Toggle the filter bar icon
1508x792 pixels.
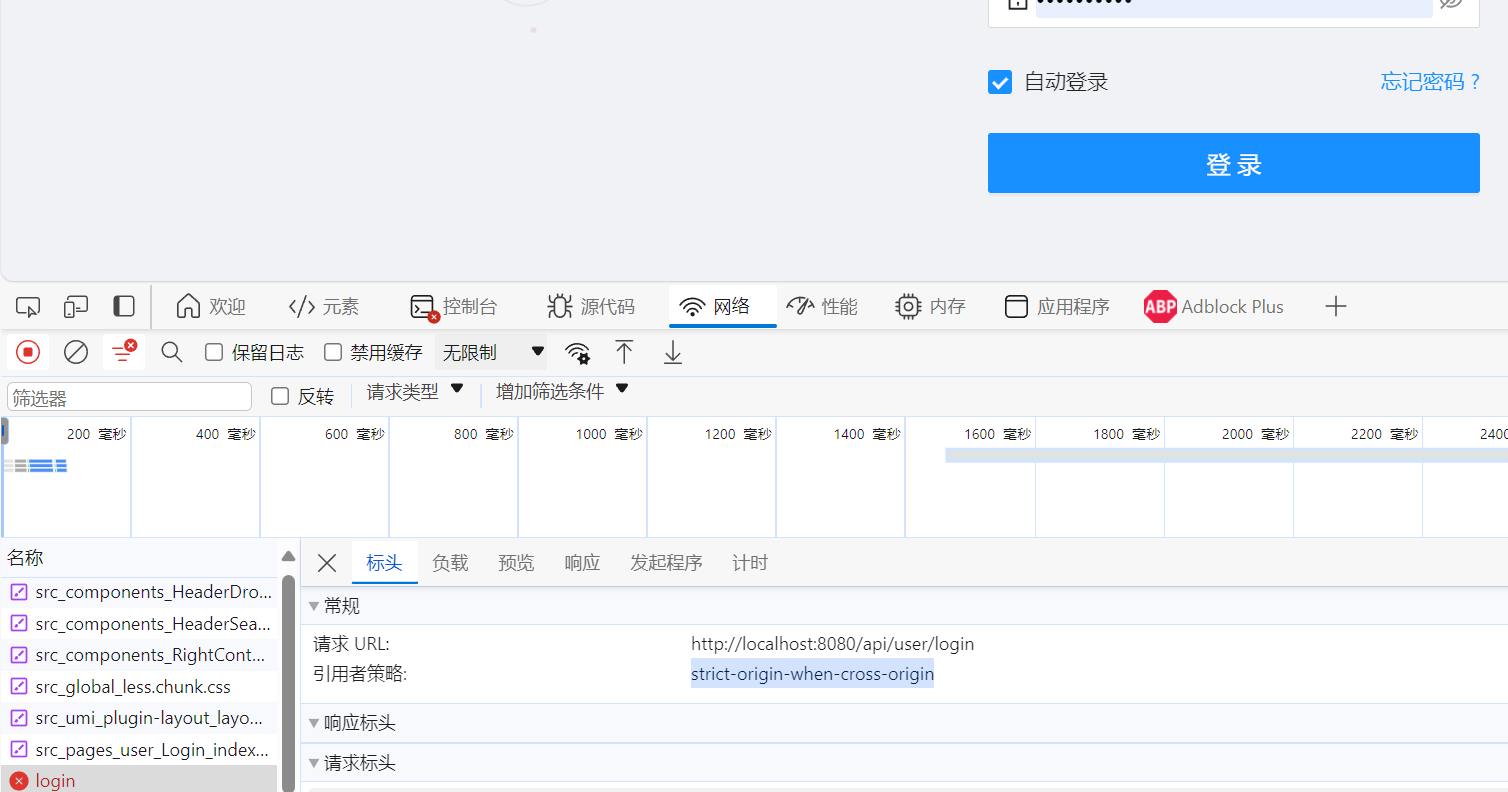[x=124, y=352]
